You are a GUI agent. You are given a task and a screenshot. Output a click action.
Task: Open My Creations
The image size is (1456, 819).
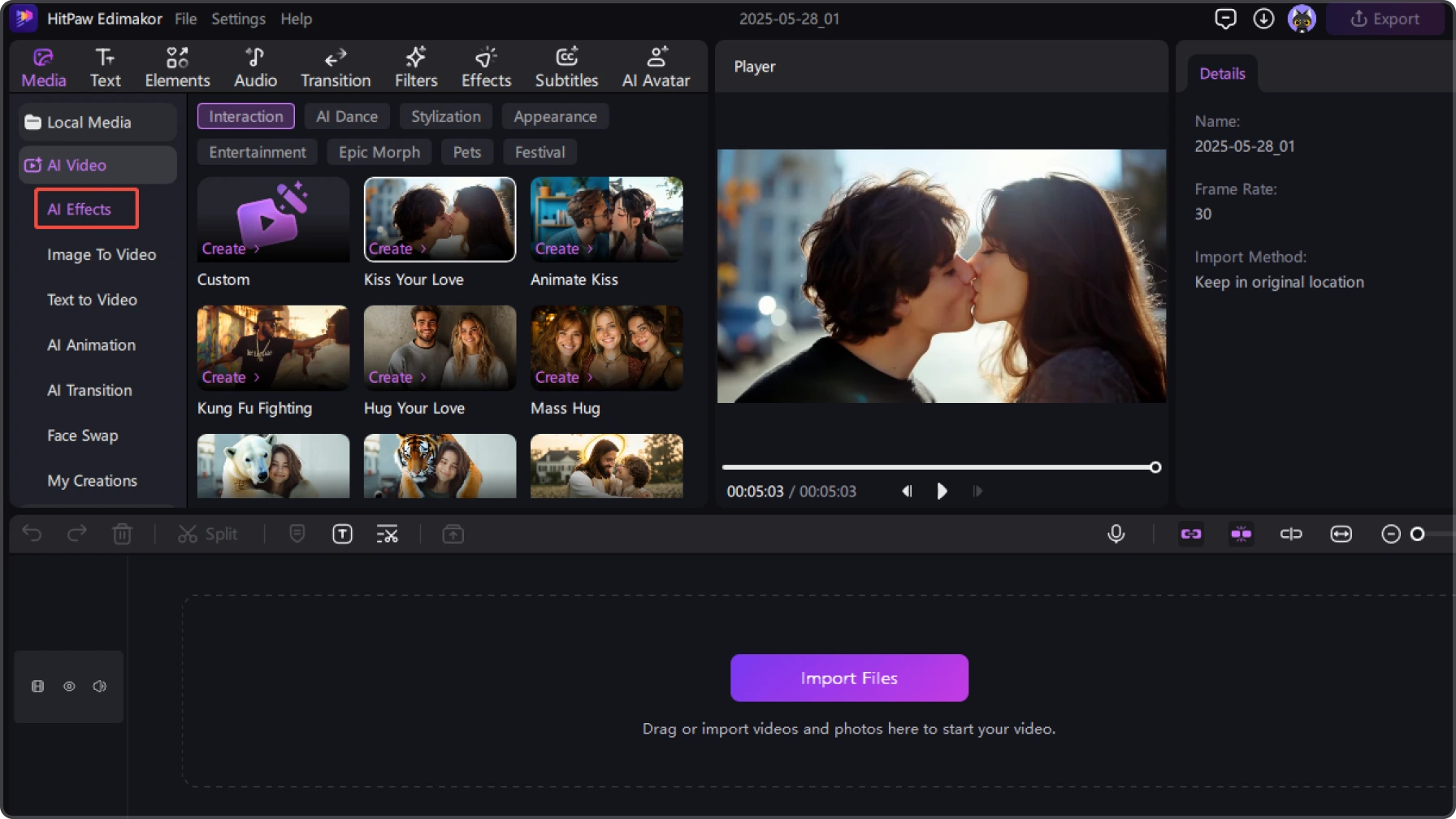(x=92, y=481)
